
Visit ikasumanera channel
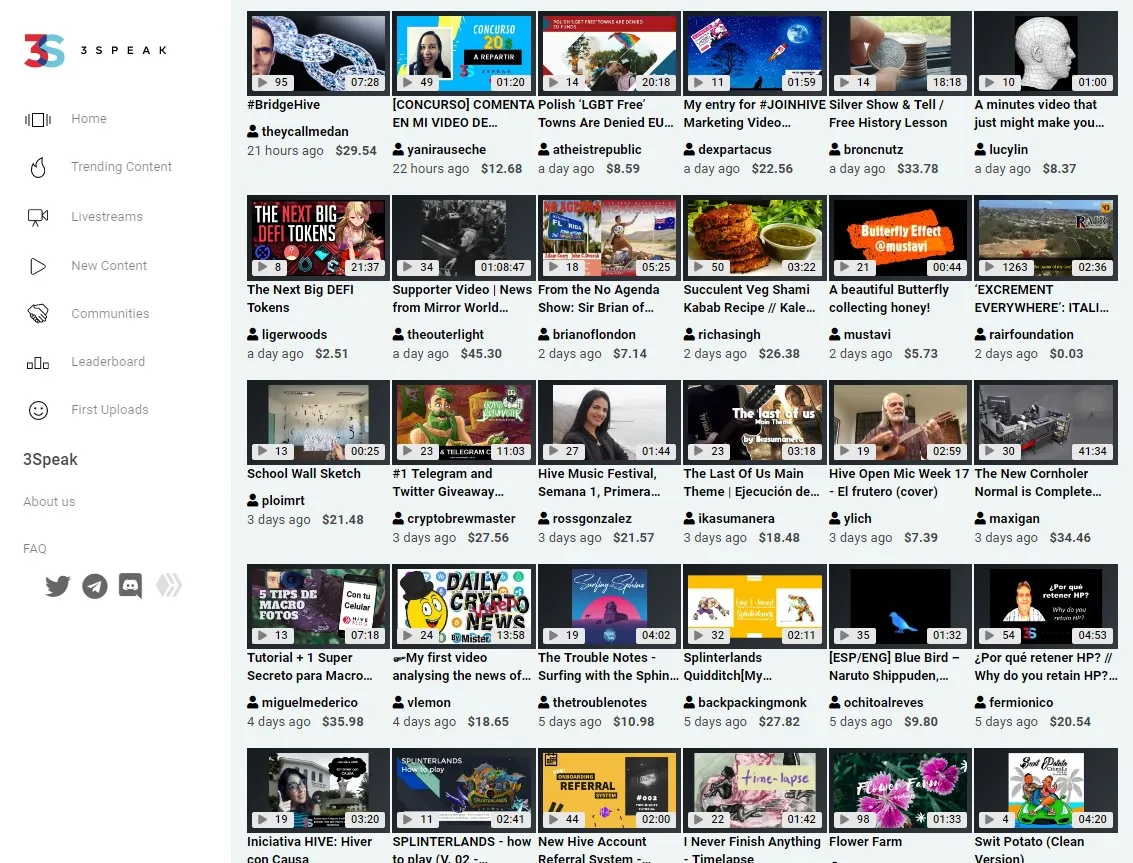click(x=736, y=519)
